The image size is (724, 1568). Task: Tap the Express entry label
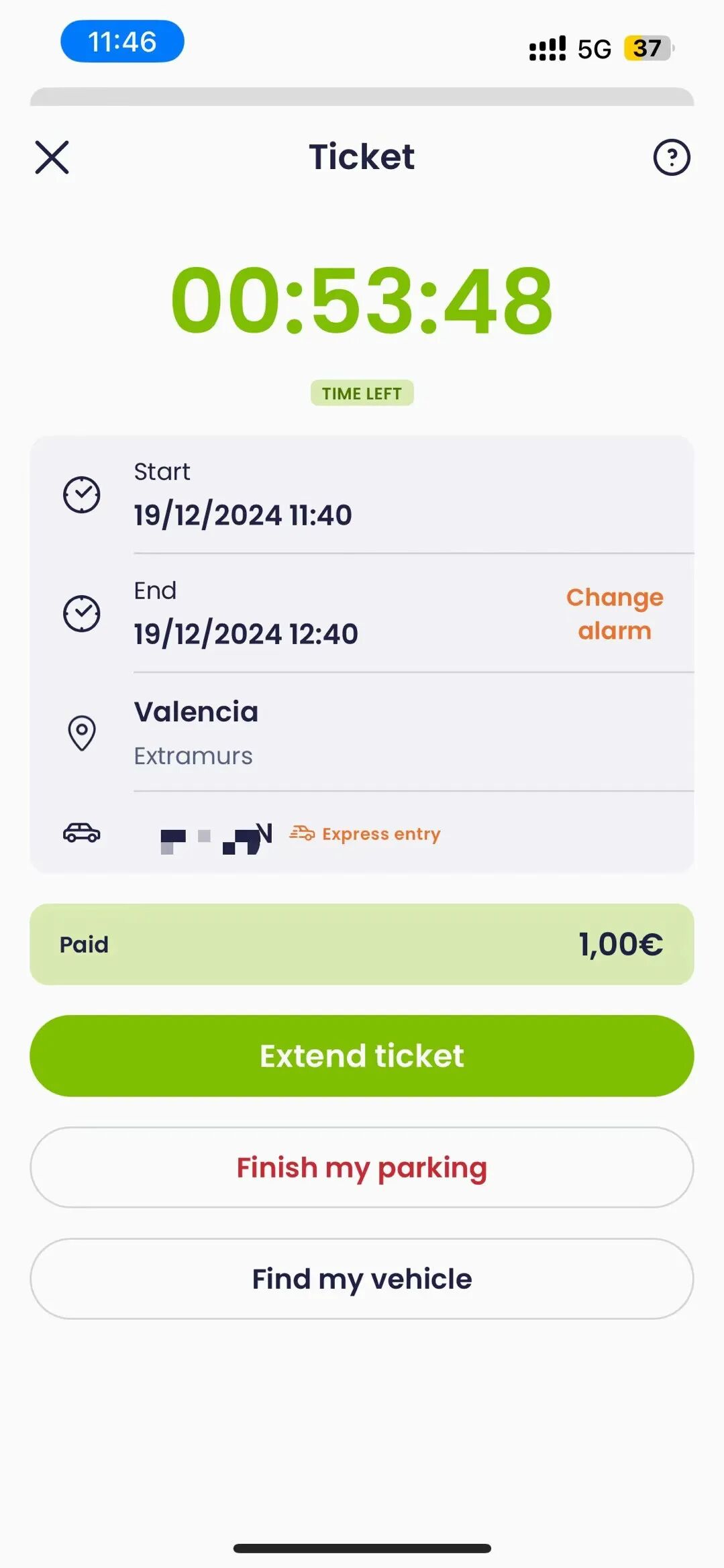(381, 834)
